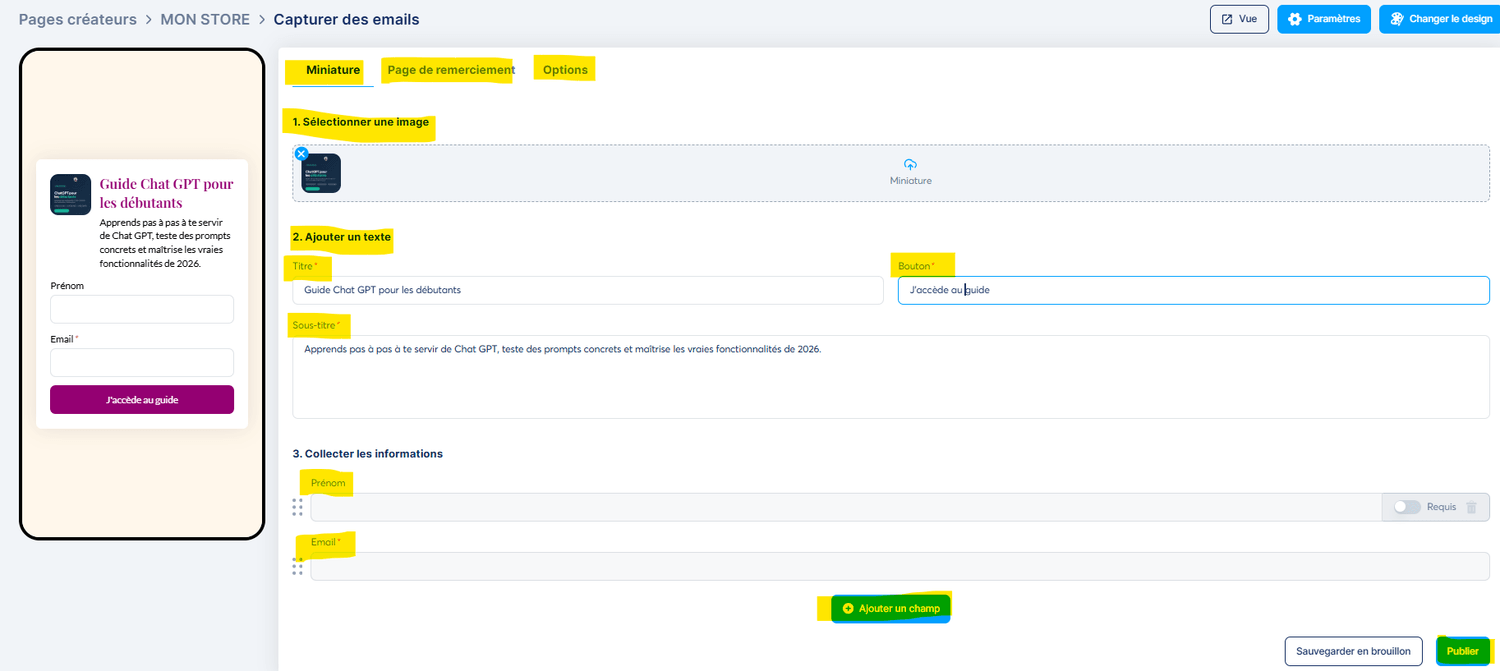The image size is (1500, 671).
Task: Click the Bouton text input field
Action: 1194,290
